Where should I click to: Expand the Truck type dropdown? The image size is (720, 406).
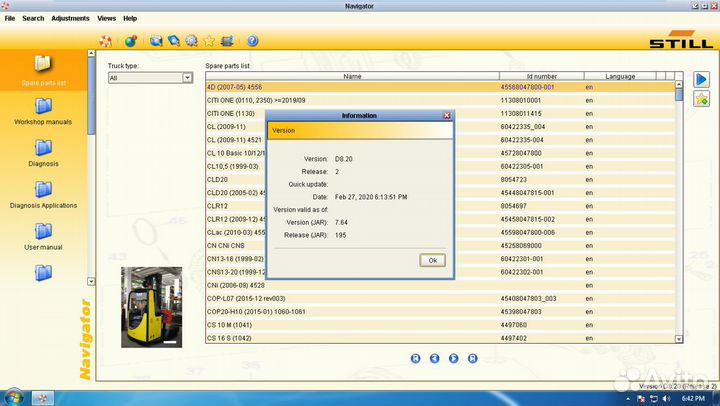tap(187, 77)
